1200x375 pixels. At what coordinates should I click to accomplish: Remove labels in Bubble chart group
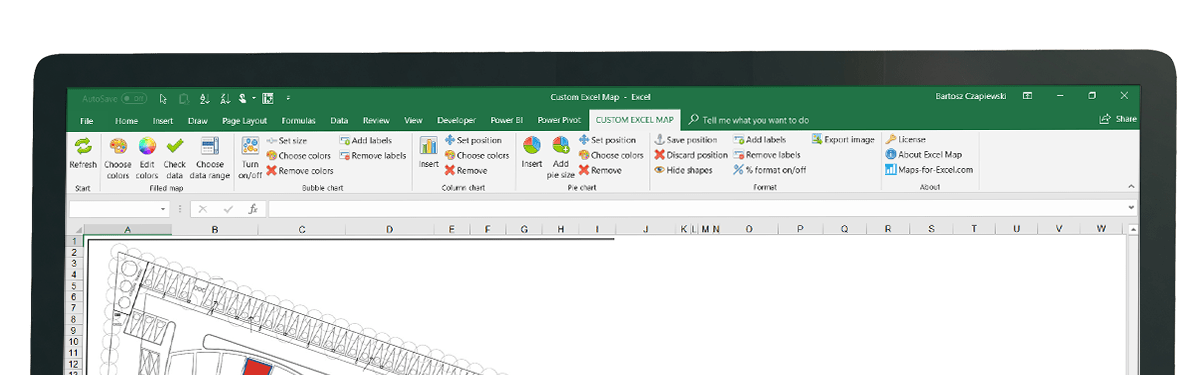[x=373, y=155]
